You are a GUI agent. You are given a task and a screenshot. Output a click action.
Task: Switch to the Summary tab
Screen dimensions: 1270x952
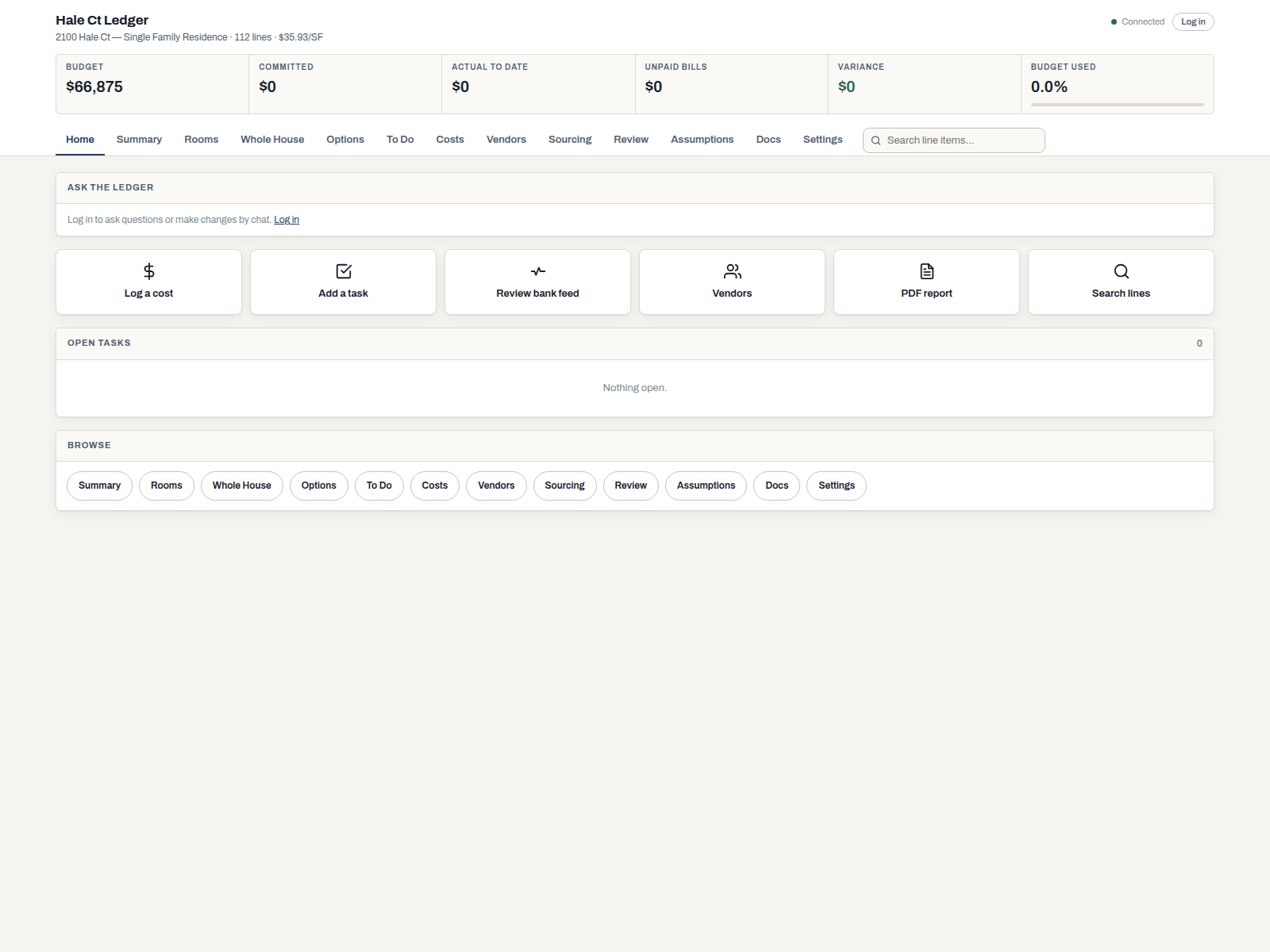[139, 140]
